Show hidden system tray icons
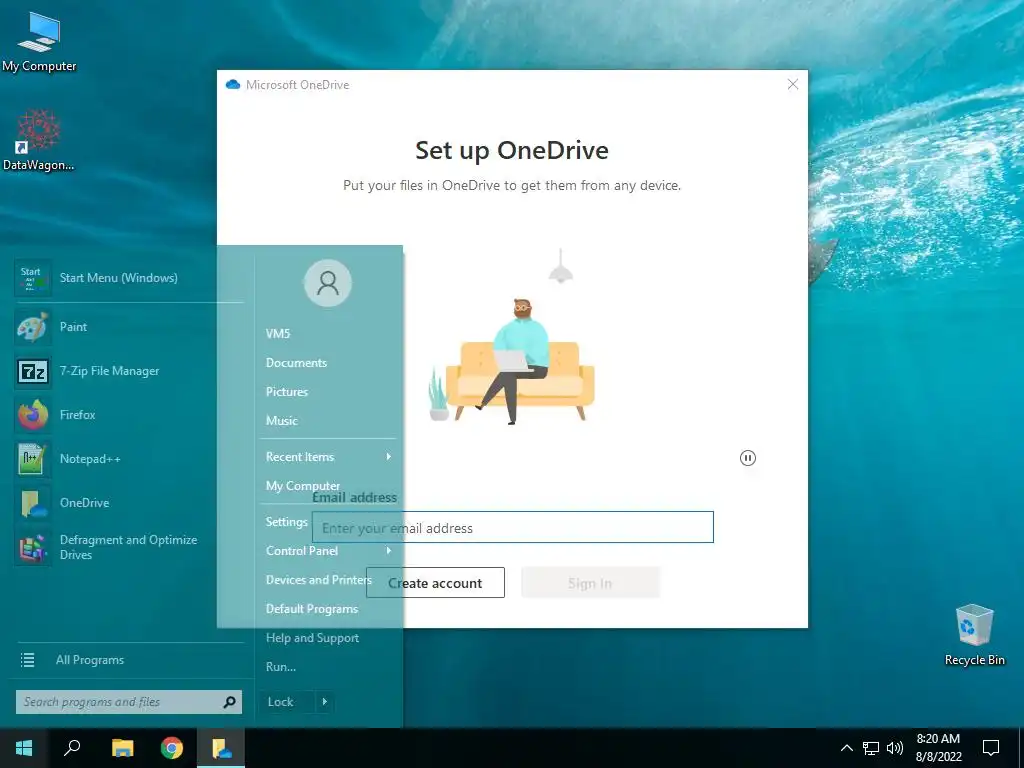 tap(846, 748)
